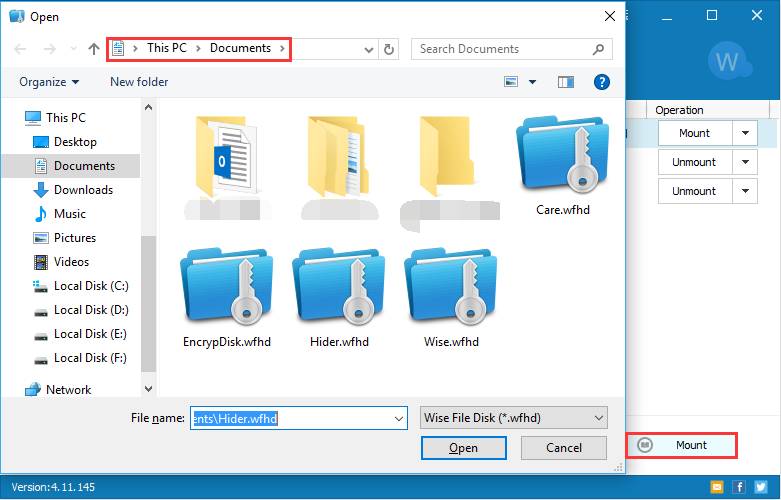Click the third row Unmount button
The height and width of the screenshot is (500, 781).
(695, 191)
